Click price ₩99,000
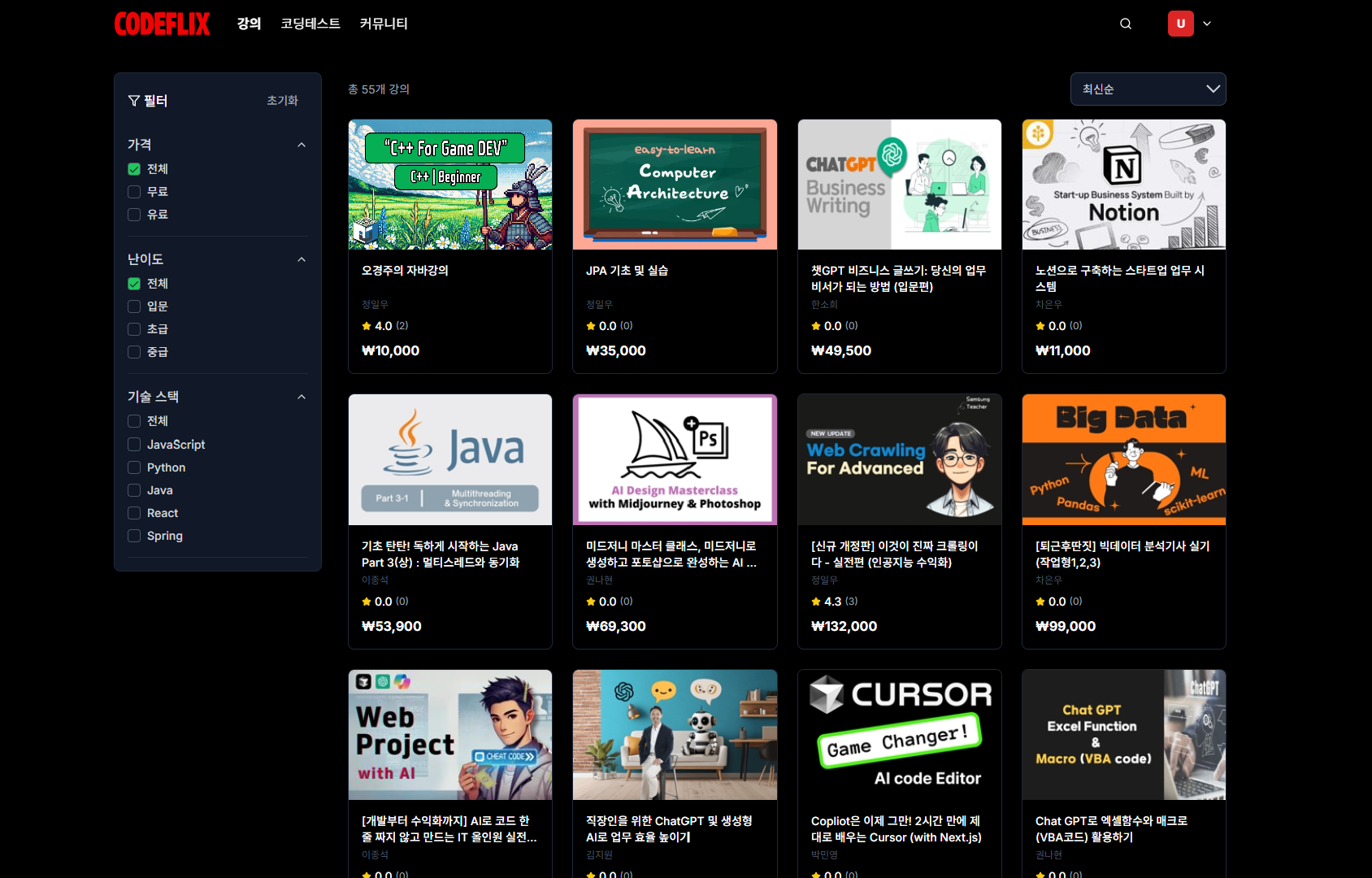 pos(1066,627)
